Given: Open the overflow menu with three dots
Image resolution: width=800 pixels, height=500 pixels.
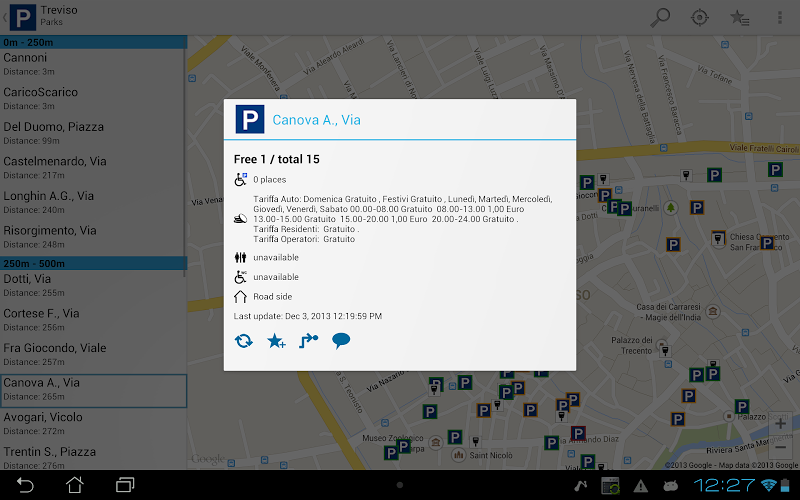Looking at the screenshot, I should (x=780, y=17).
